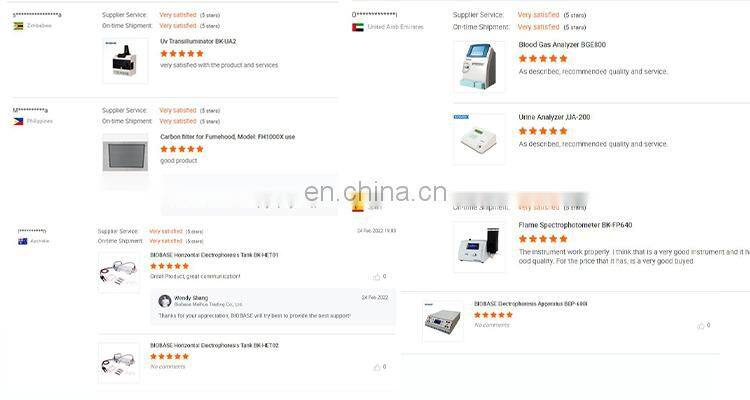Click the five-star rating under Urine Analyzer
This screenshot has width=750, height=400.
click(543, 131)
